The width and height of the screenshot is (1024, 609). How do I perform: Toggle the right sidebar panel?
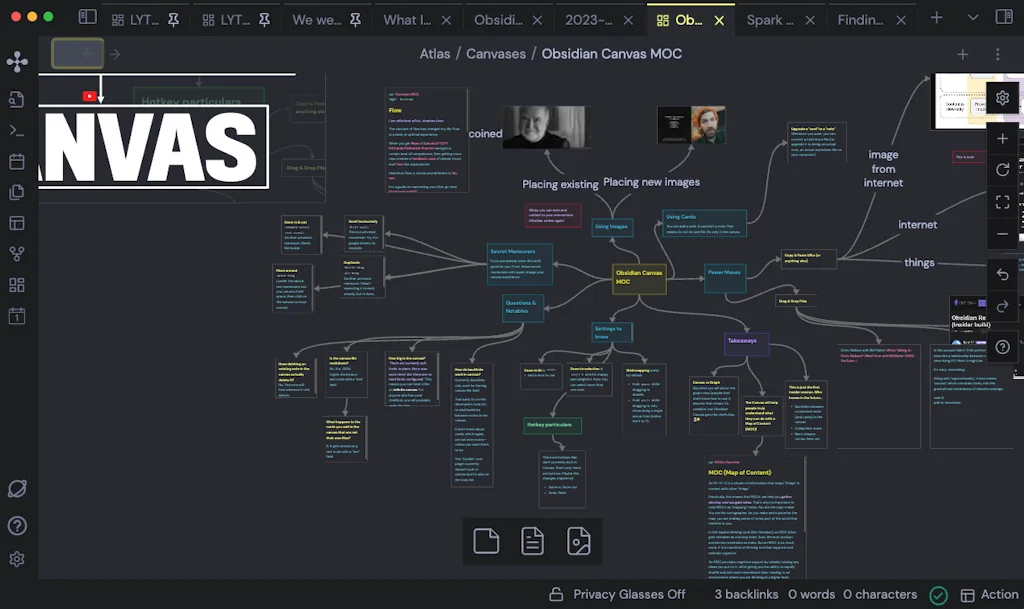click(1003, 18)
